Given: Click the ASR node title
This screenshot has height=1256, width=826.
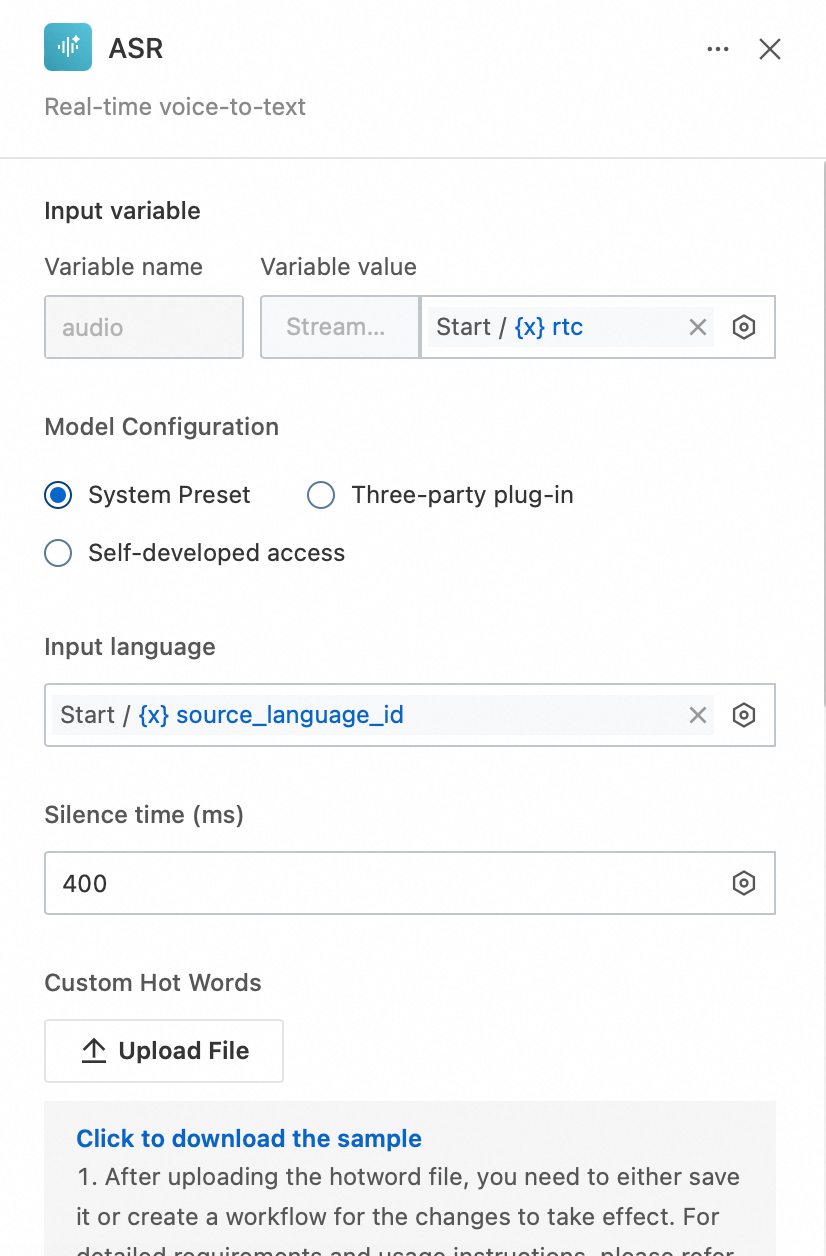Looking at the screenshot, I should (136, 48).
